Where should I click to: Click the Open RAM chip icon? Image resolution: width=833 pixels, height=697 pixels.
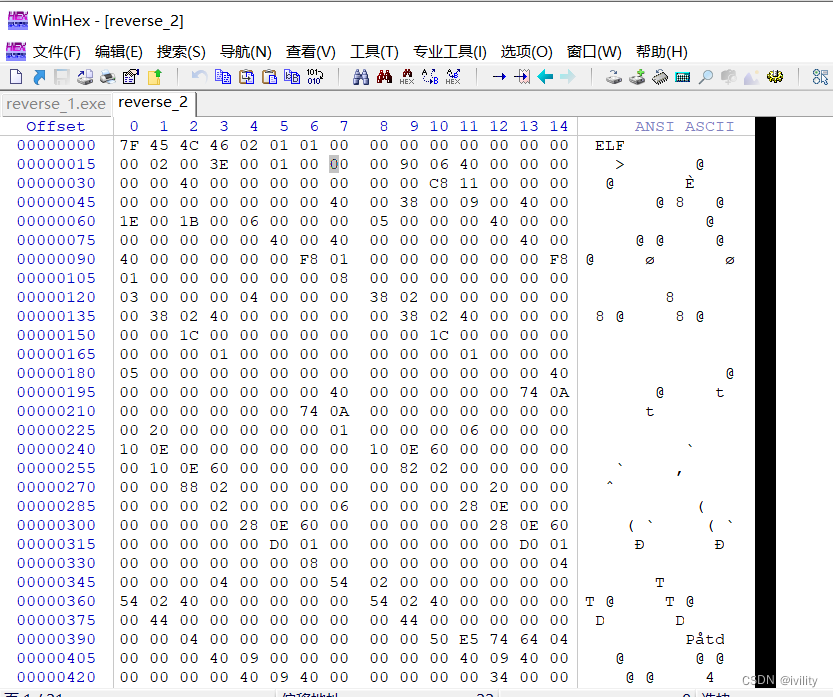[660, 77]
